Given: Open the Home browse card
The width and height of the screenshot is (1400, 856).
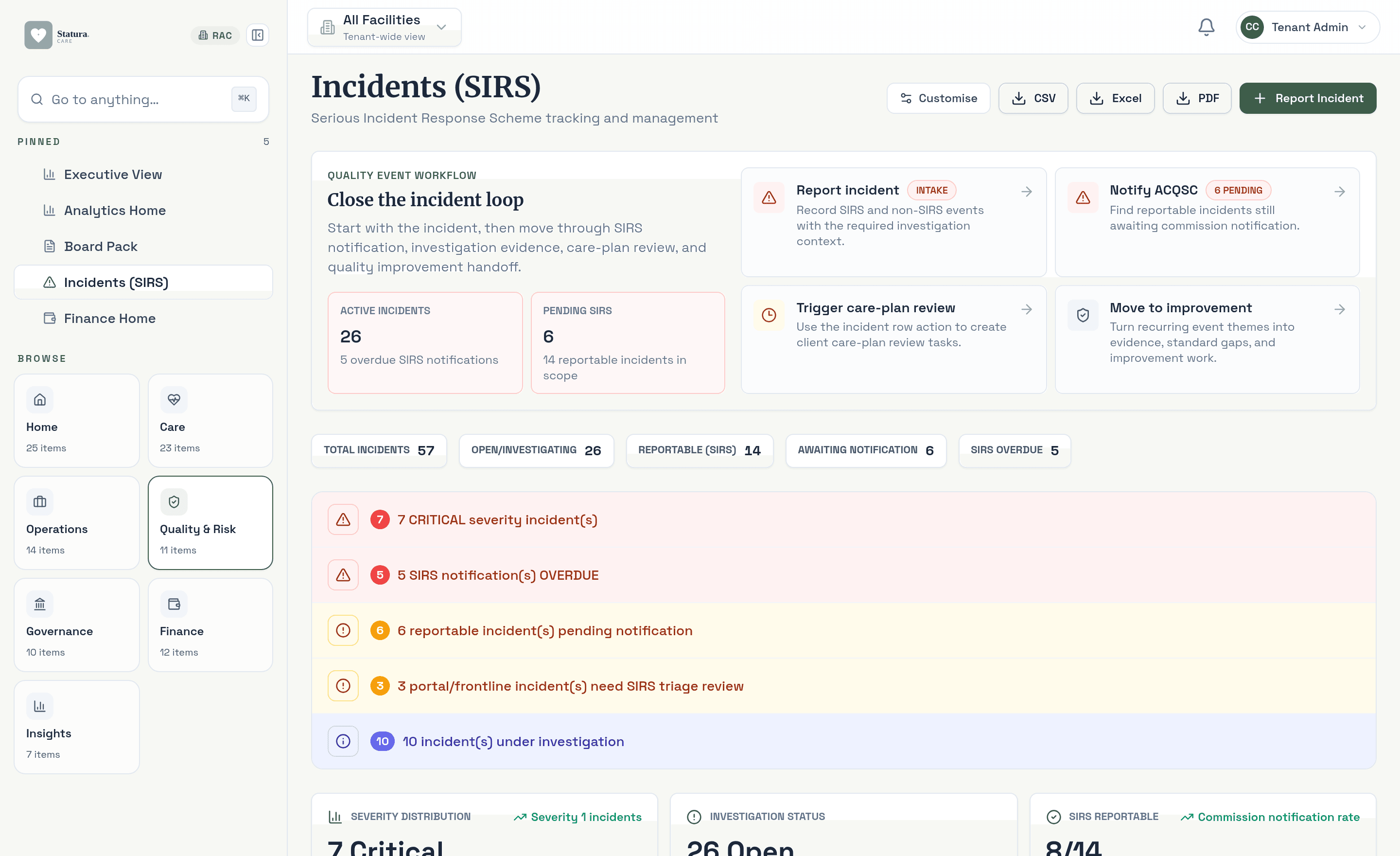Looking at the screenshot, I should pos(77,421).
